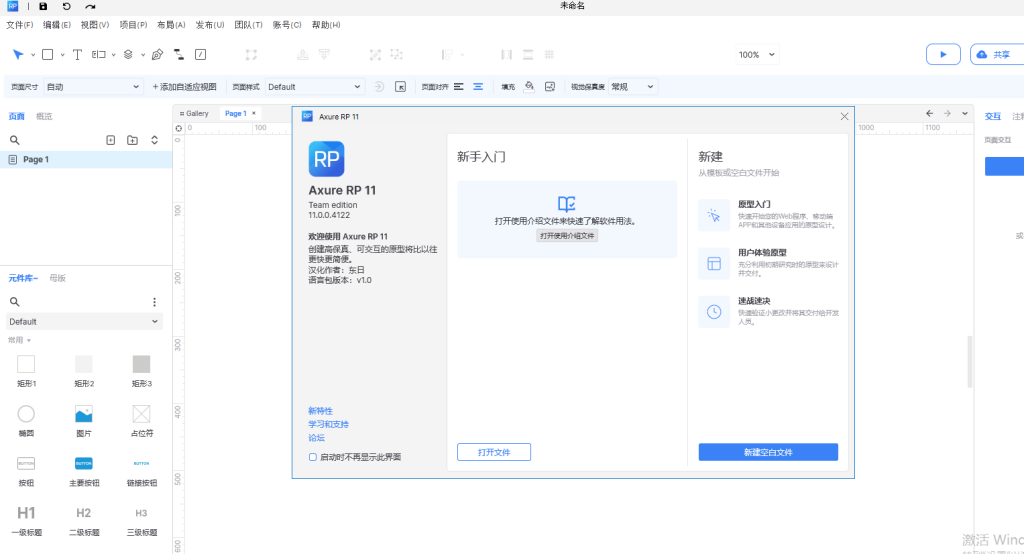
Task: Click the add folder icon
Action: point(133,140)
